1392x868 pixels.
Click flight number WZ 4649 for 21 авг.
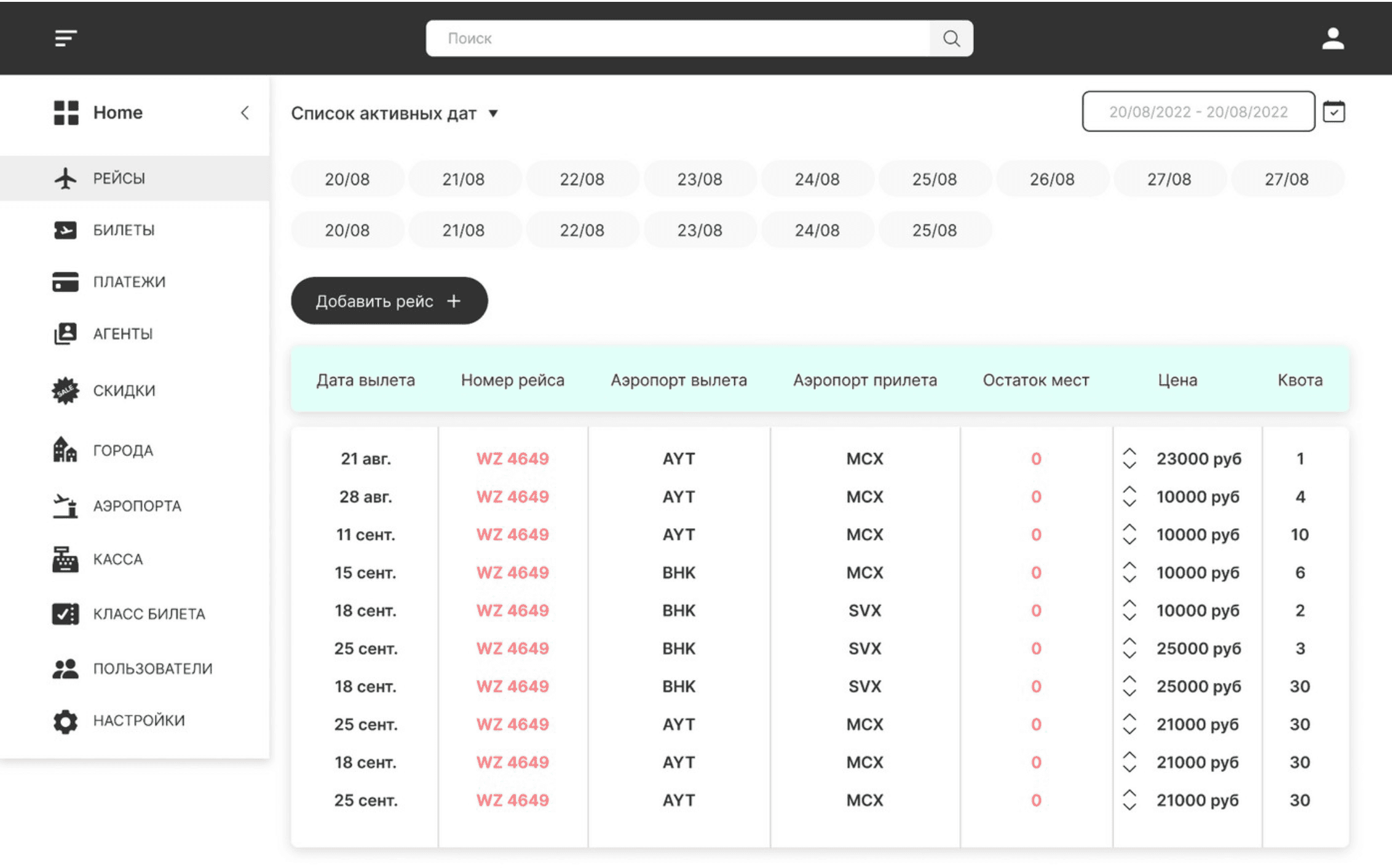513,459
